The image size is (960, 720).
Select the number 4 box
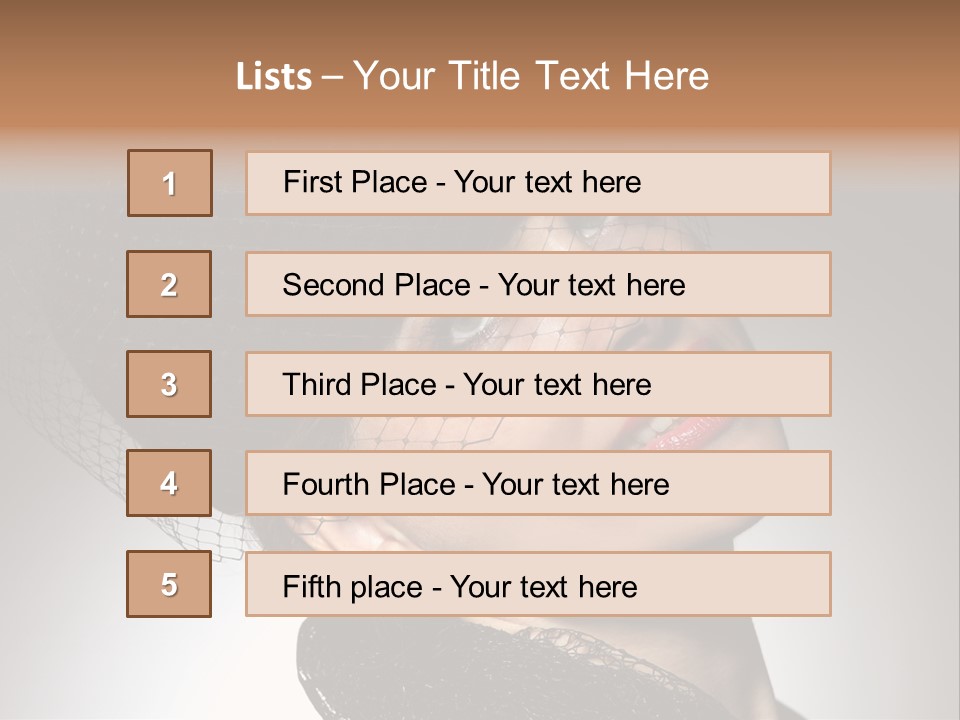tap(169, 483)
